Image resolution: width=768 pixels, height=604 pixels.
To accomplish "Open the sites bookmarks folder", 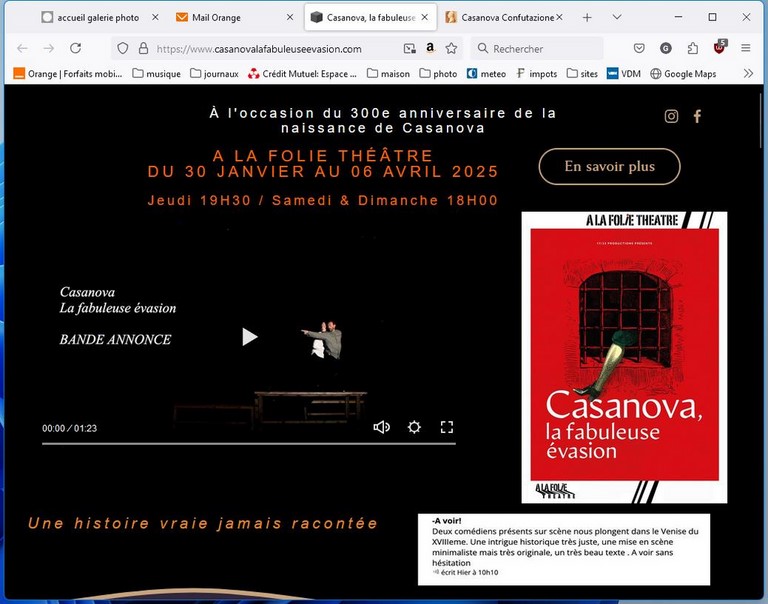I will point(582,73).
